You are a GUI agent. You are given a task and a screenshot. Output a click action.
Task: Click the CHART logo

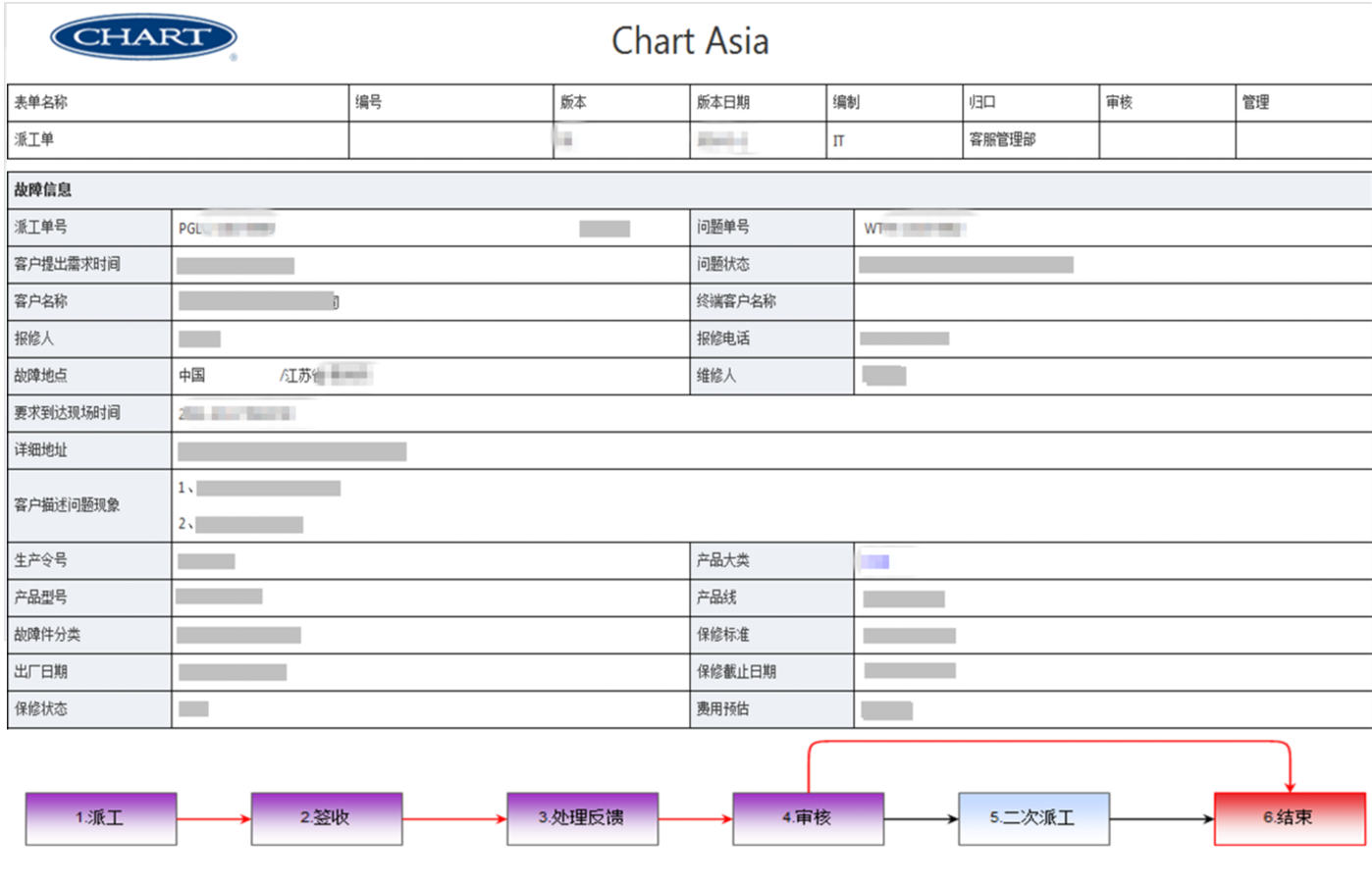(x=143, y=38)
